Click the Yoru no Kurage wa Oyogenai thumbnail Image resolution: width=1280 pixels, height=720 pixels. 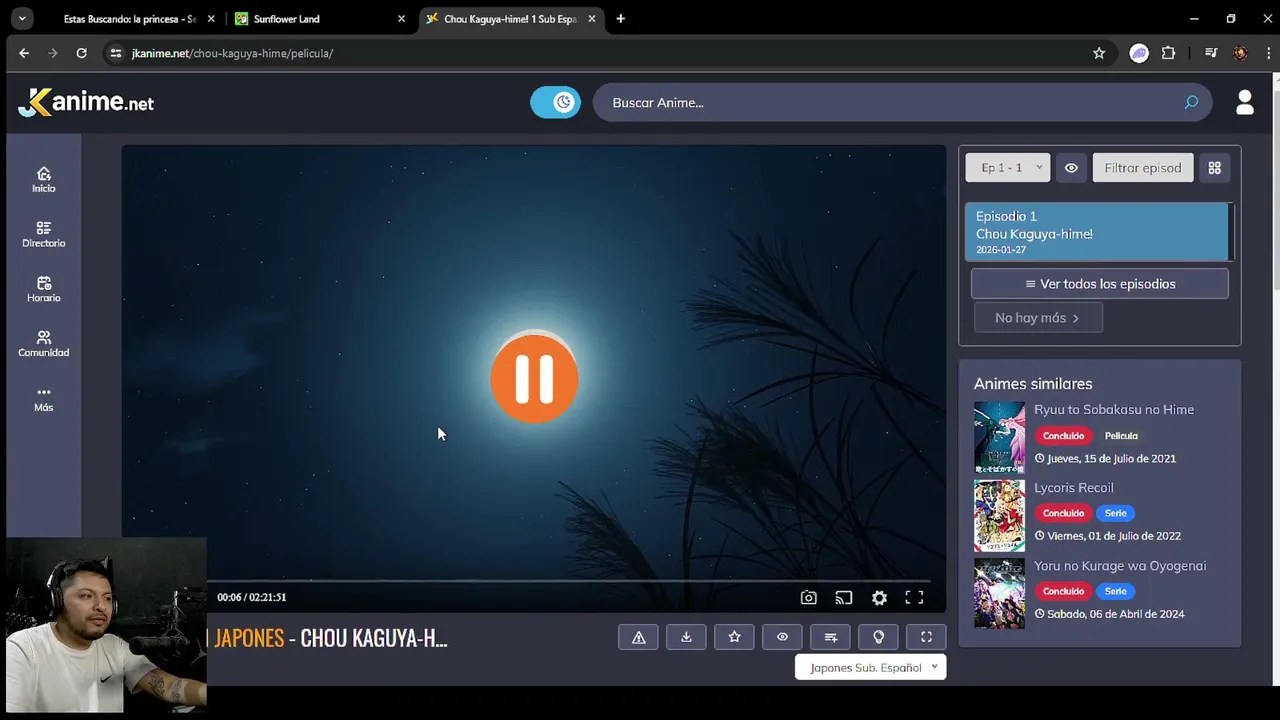click(999, 593)
